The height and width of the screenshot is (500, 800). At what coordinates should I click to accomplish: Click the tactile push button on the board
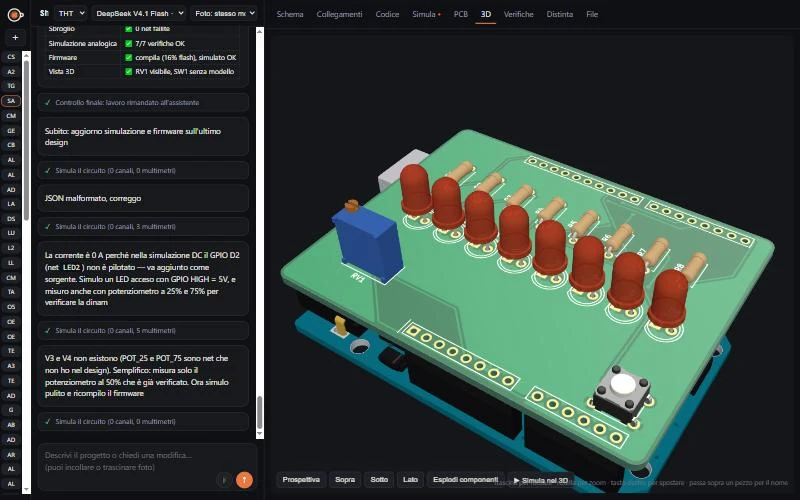(622, 393)
